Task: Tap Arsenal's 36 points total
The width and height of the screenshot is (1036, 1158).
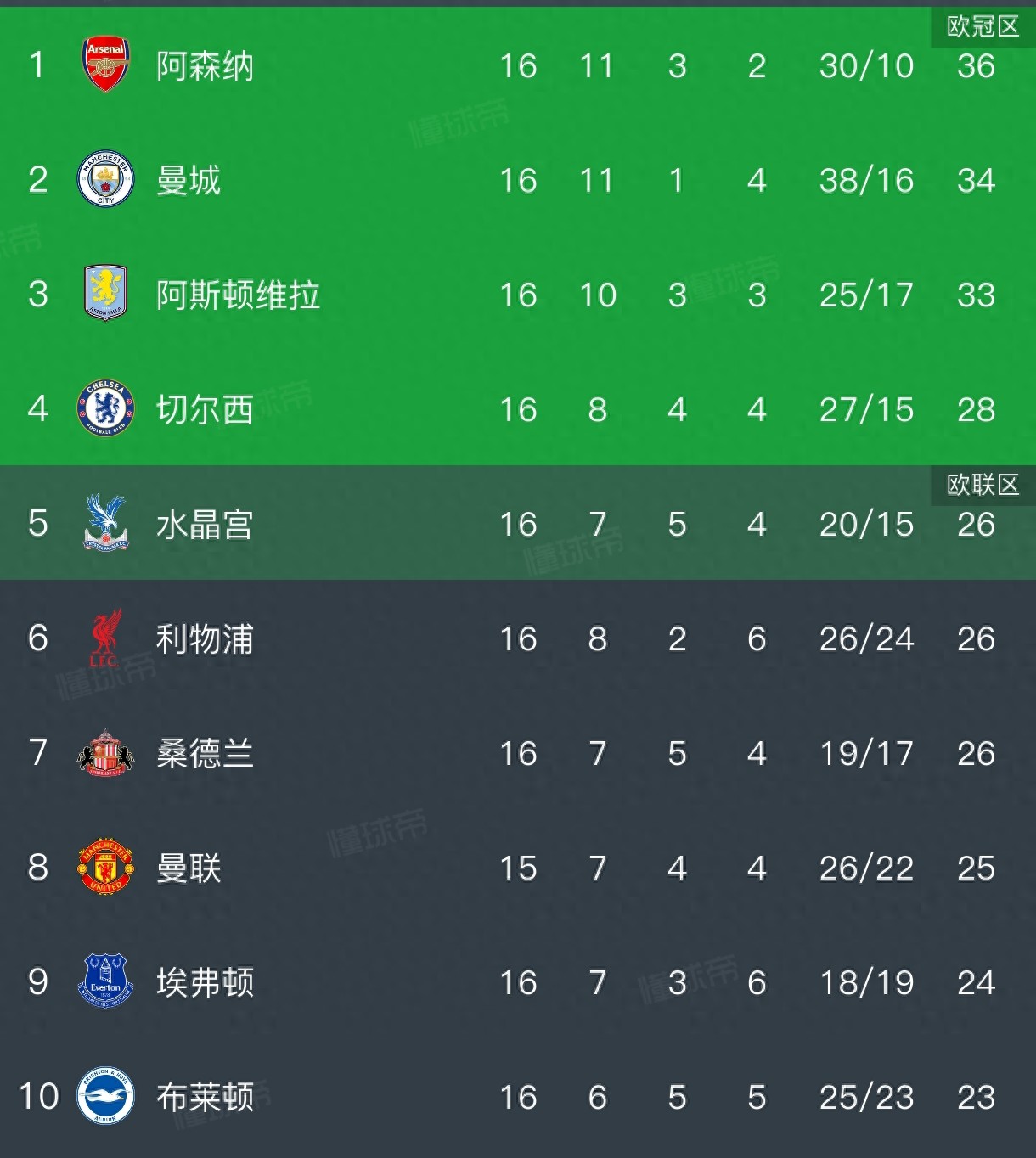Action: coord(976,66)
